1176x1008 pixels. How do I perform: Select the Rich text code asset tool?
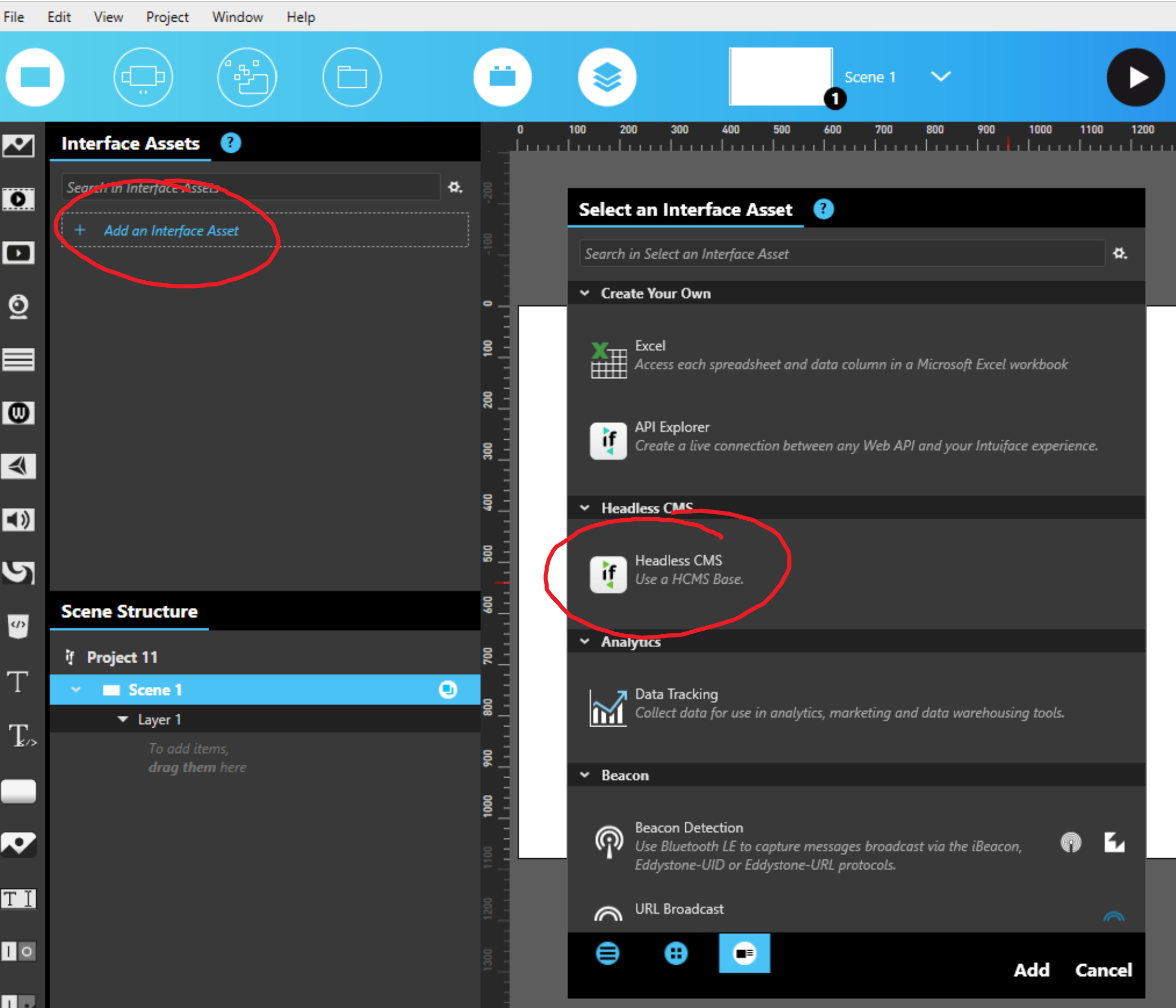[22, 735]
